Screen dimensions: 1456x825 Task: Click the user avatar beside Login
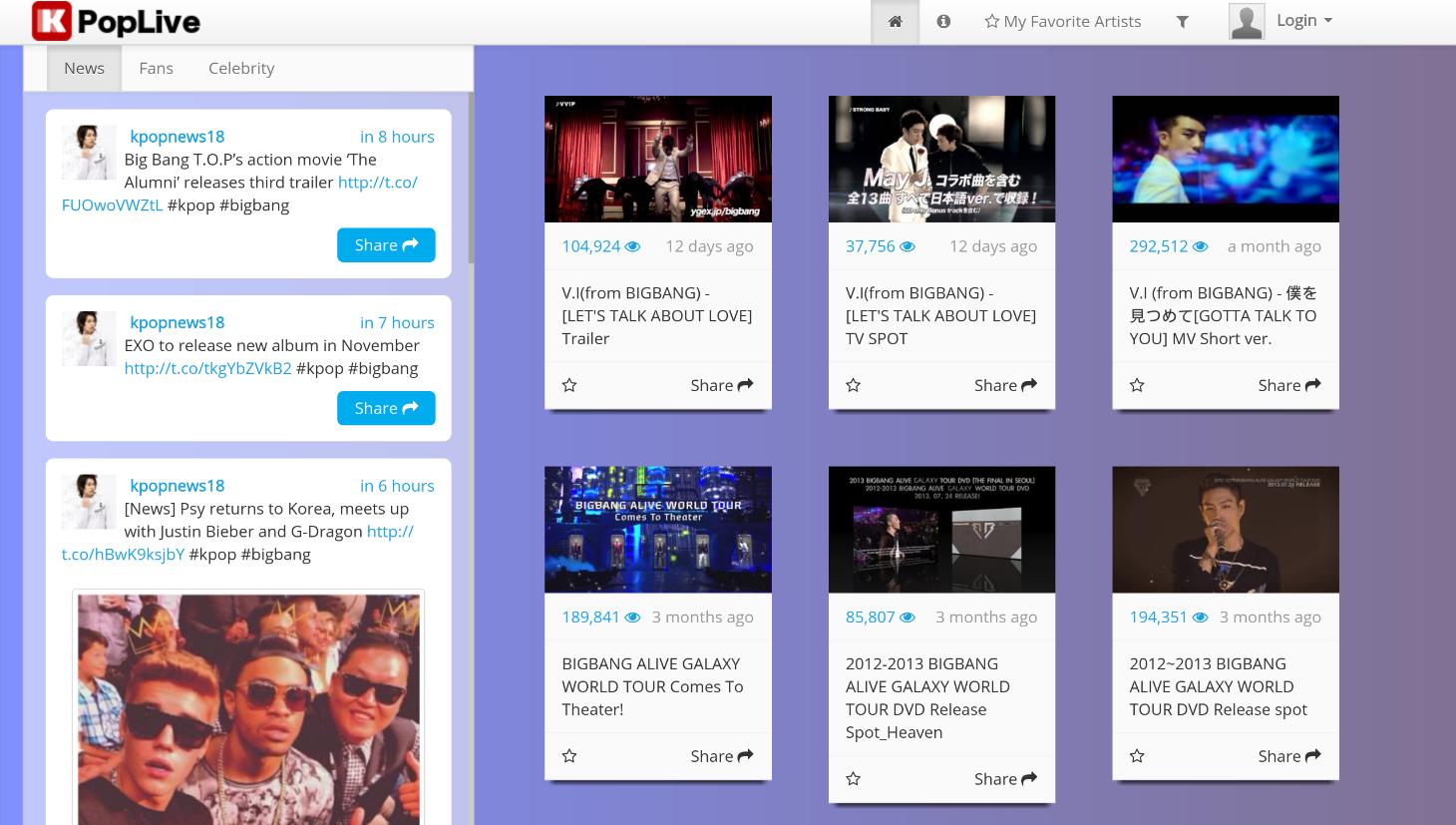tap(1247, 21)
